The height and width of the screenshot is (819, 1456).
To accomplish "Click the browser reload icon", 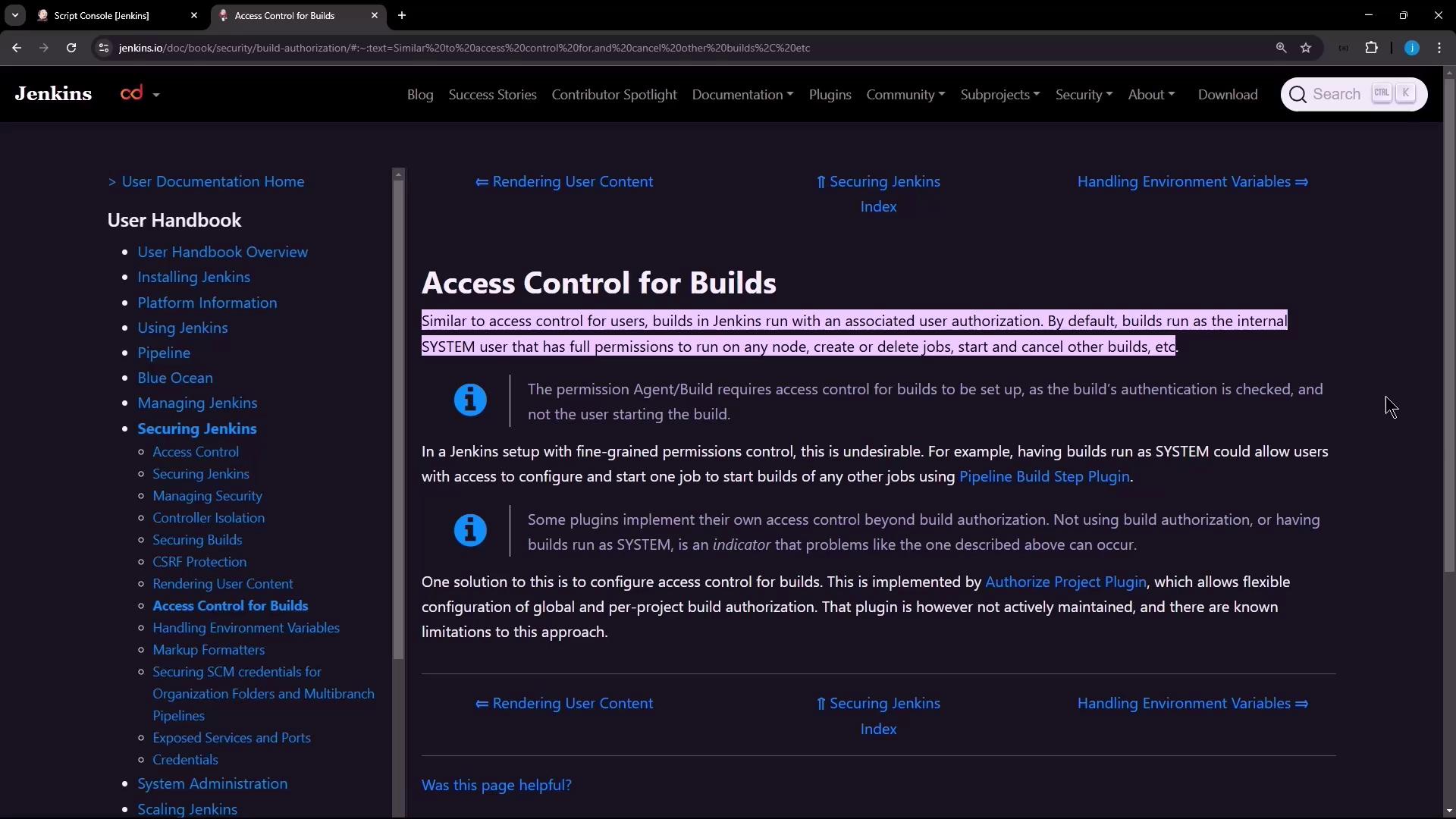I will pos(71,48).
